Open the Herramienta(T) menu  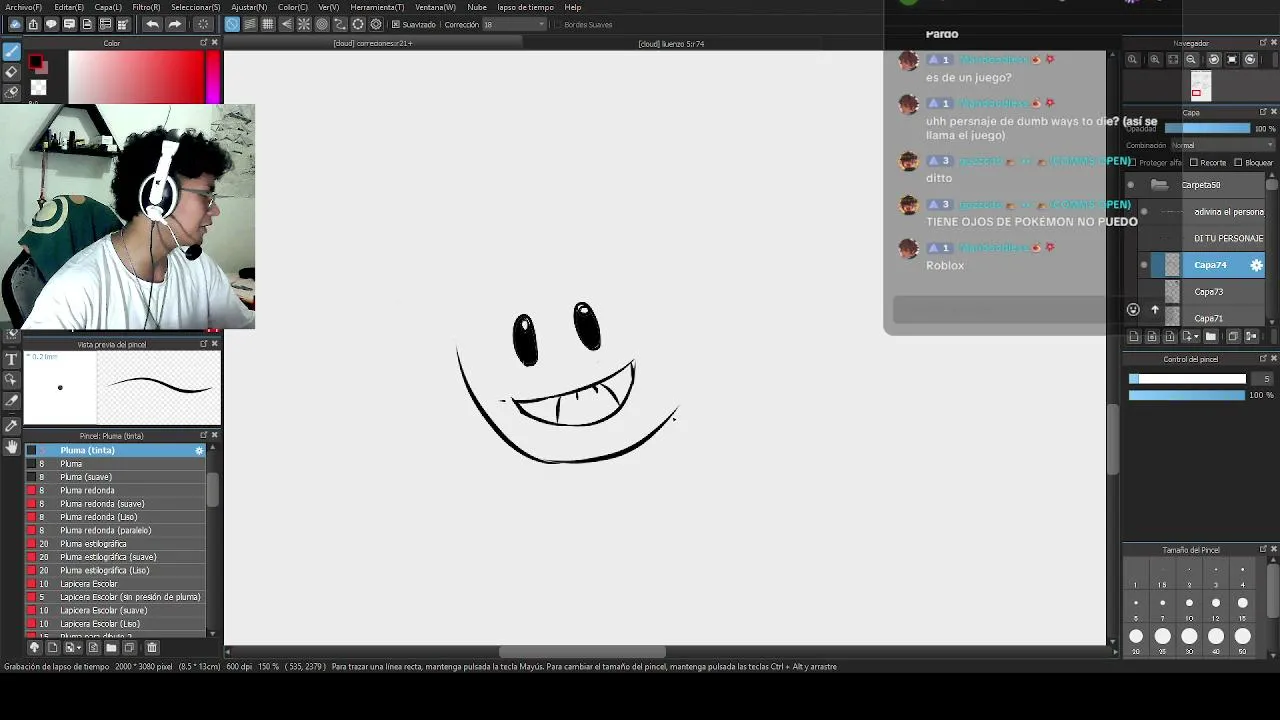click(x=377, y=7)
